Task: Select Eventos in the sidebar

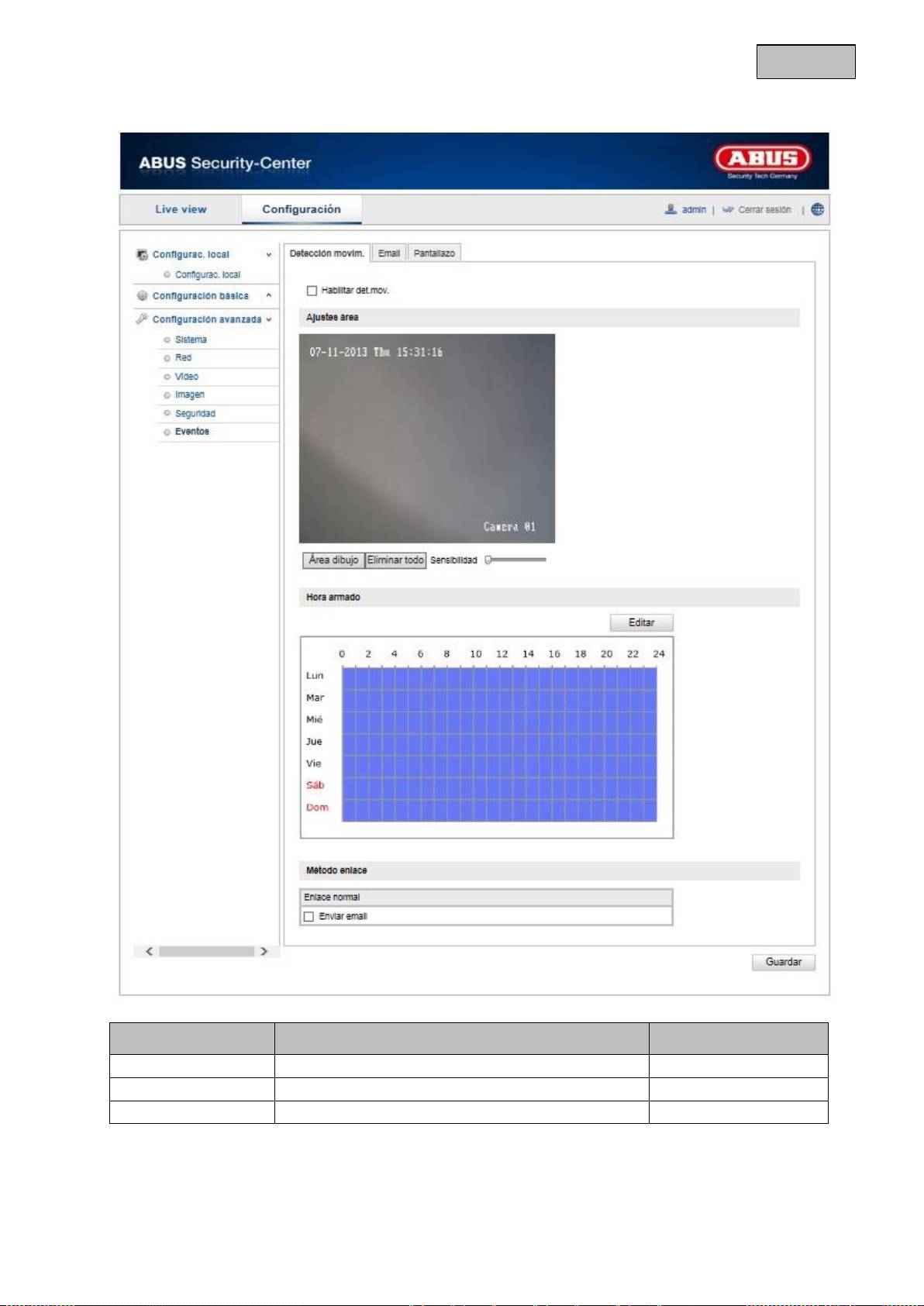Action: (191, 432)
